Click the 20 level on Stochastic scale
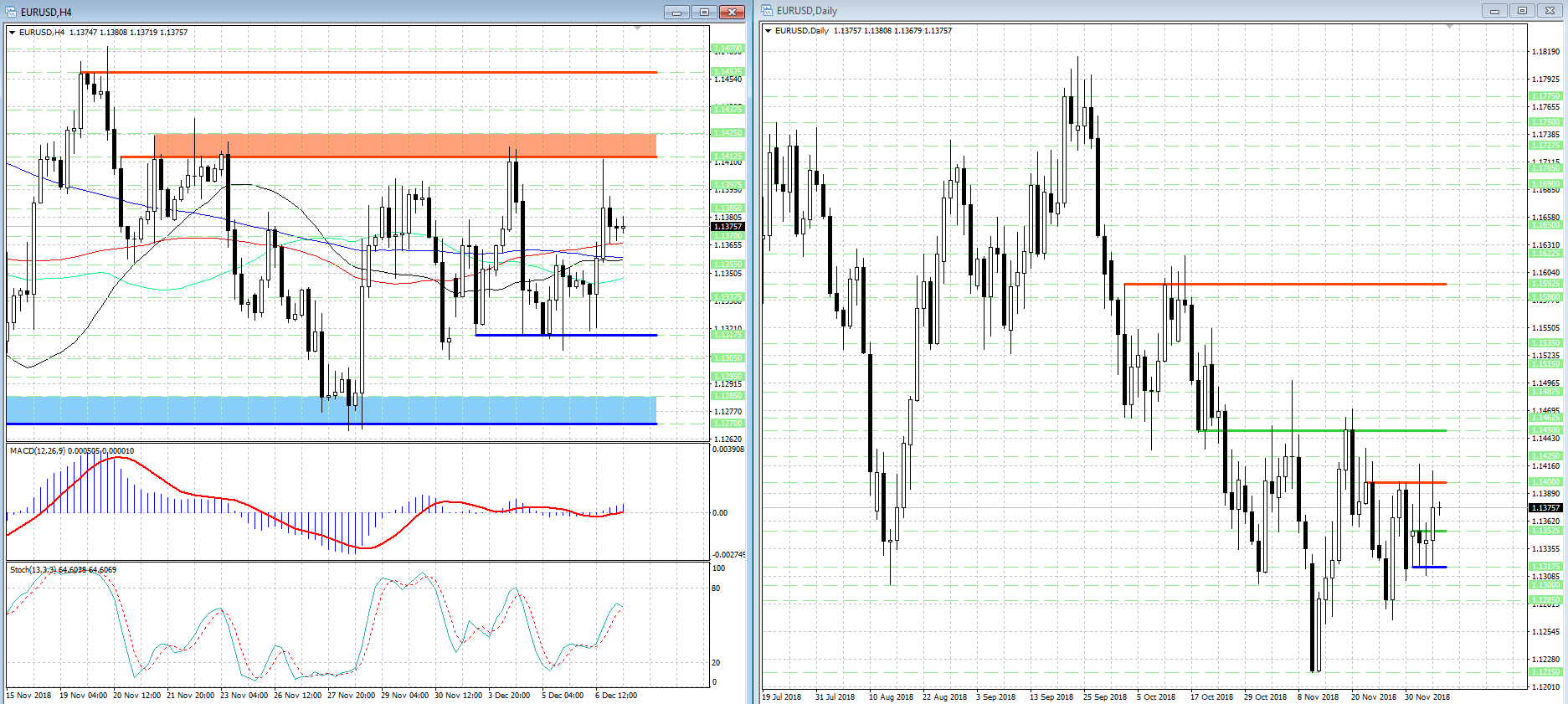Image resolution: width=1568 pixels, height=704 pixels. tap(716, 663)
